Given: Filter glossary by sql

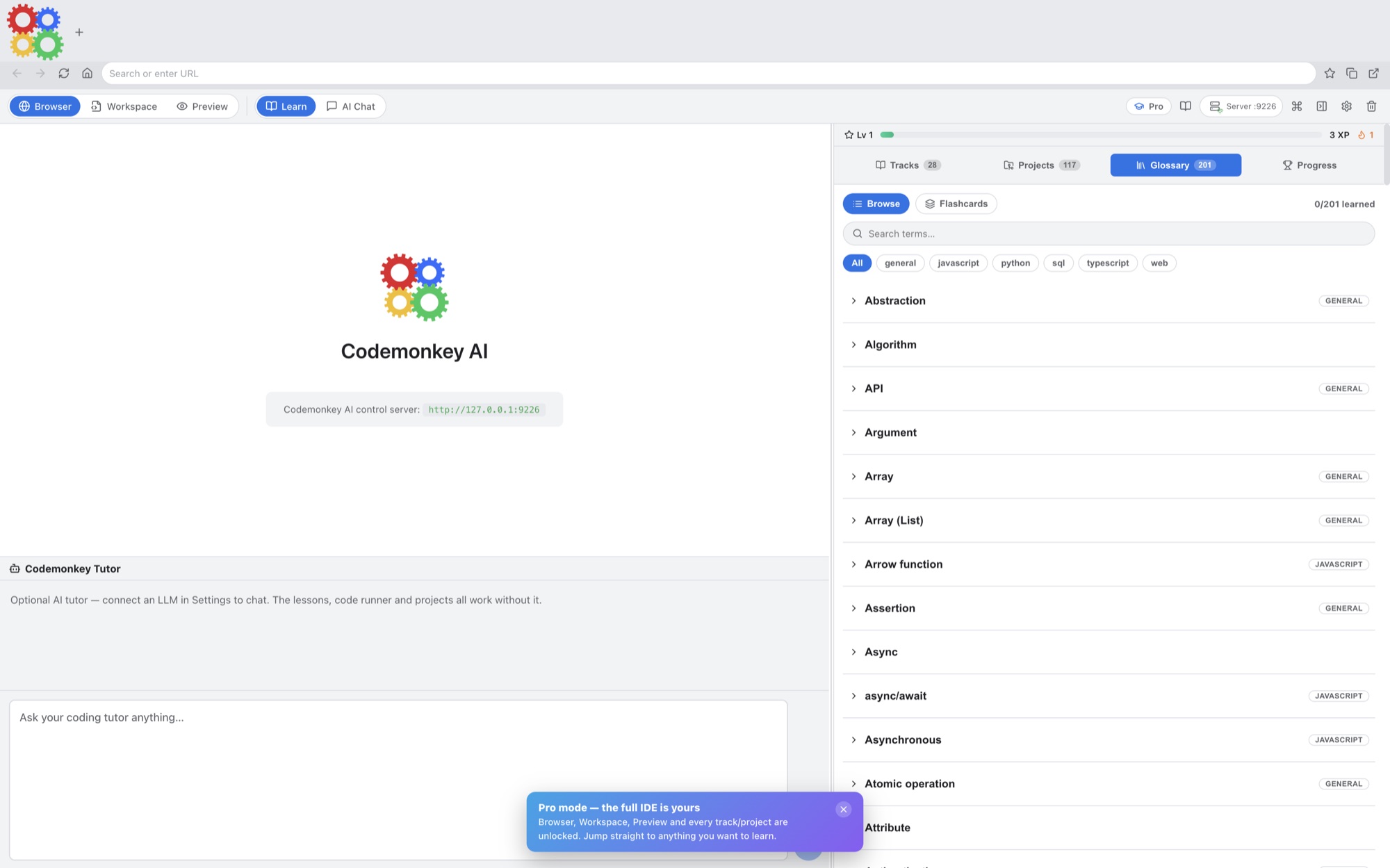Looking at the screenshot, I should pos(1058,263).
